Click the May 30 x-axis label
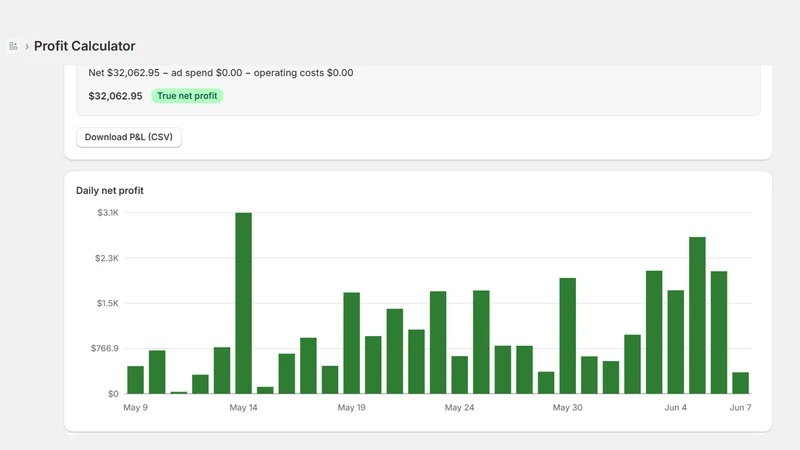This screenshot has width=800, height=450. coord(567,408)
